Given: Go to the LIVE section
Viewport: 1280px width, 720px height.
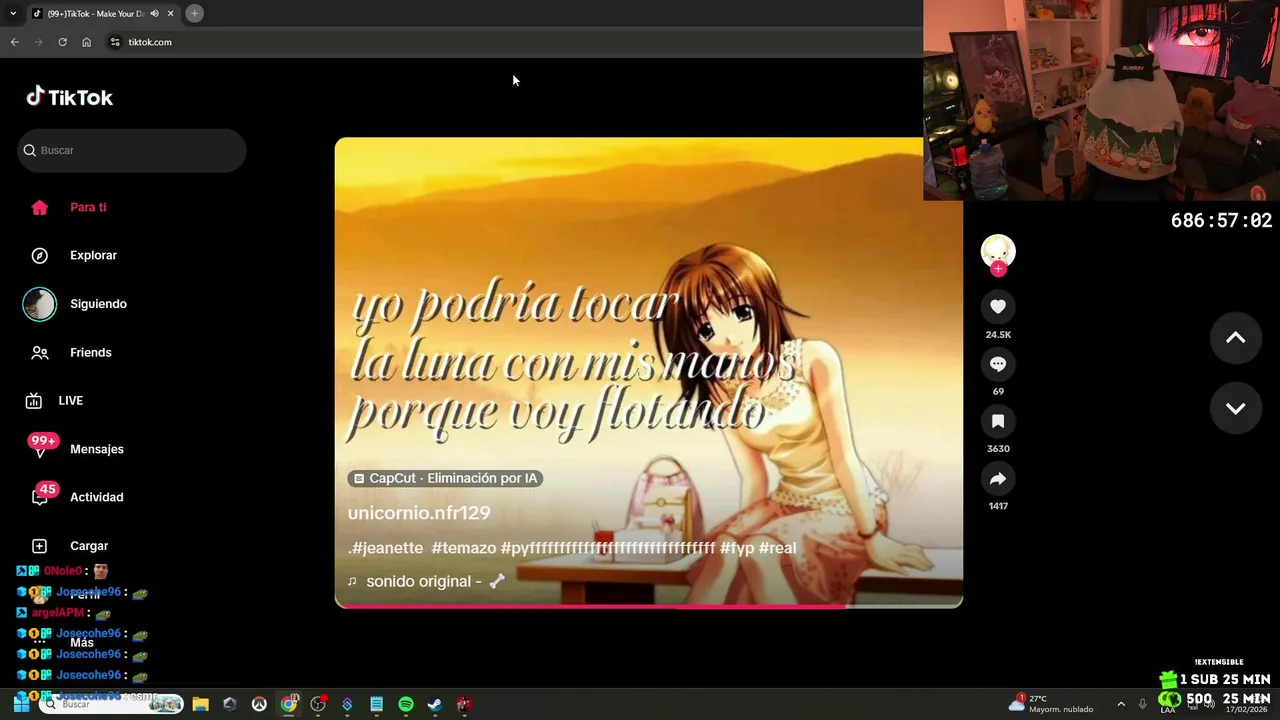Looking at the screenshot, I should pyautogui.click(x=70, y=400).
